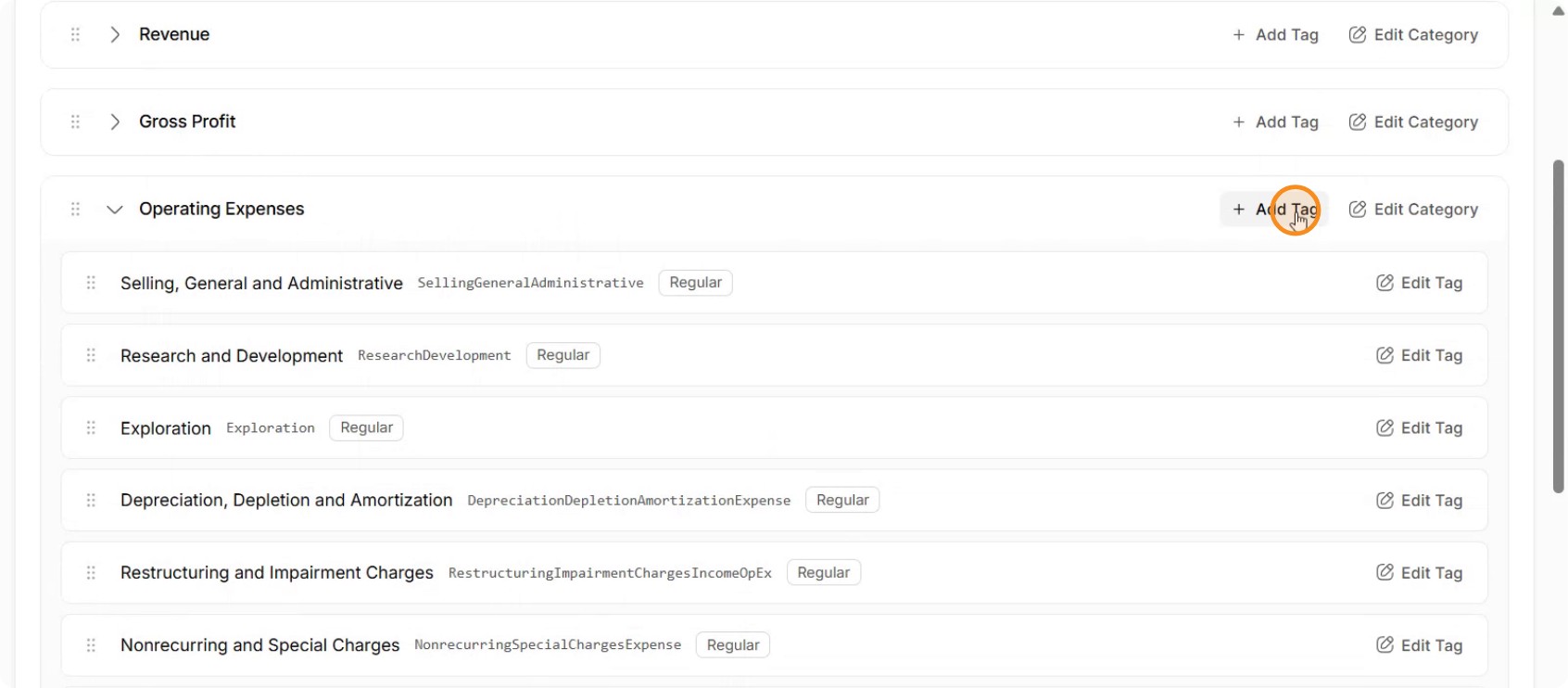Click the DepreciationDepletionAmortizationExpense code text
Image resolution: width=1568 pixels, height=688 pixels.
(629, 500)
